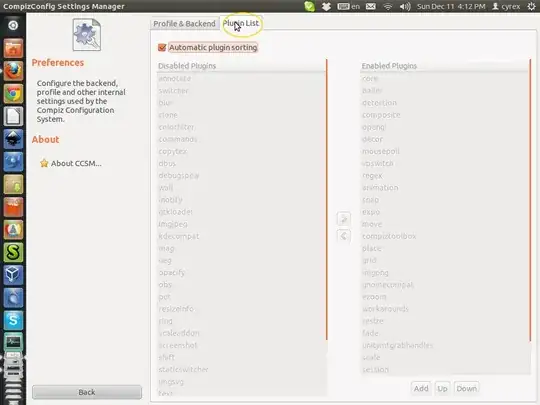This screenshot has width=540, height=405.
Task: Open the Terminal launcher icon
Action: coord(13,342)
